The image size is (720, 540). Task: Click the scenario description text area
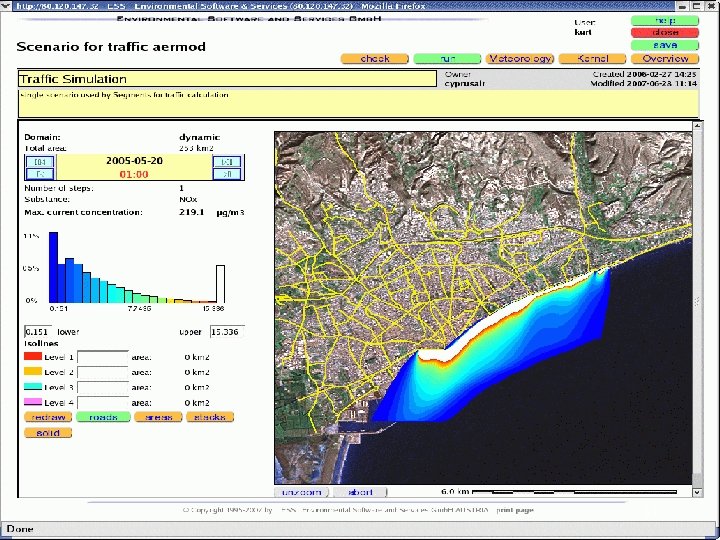point(359,103)
